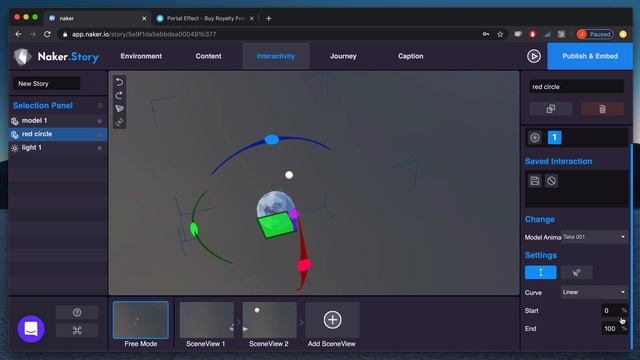Select the scroll trigger setting button
This screenshot has height=360, width=640.
540,272
